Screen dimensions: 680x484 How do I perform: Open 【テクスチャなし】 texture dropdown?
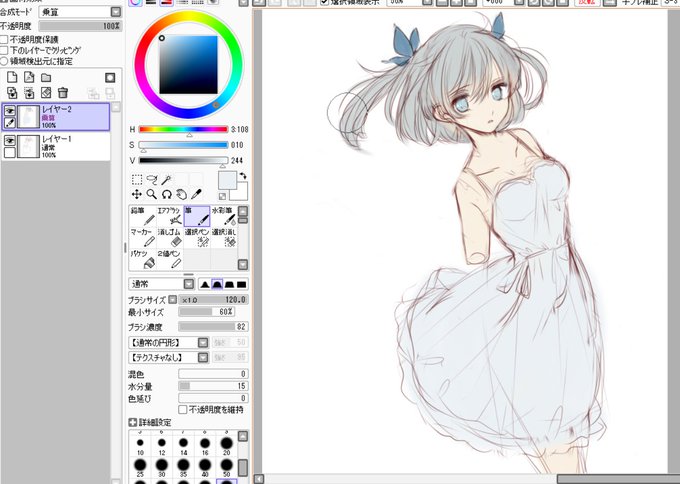click(203, 357)
